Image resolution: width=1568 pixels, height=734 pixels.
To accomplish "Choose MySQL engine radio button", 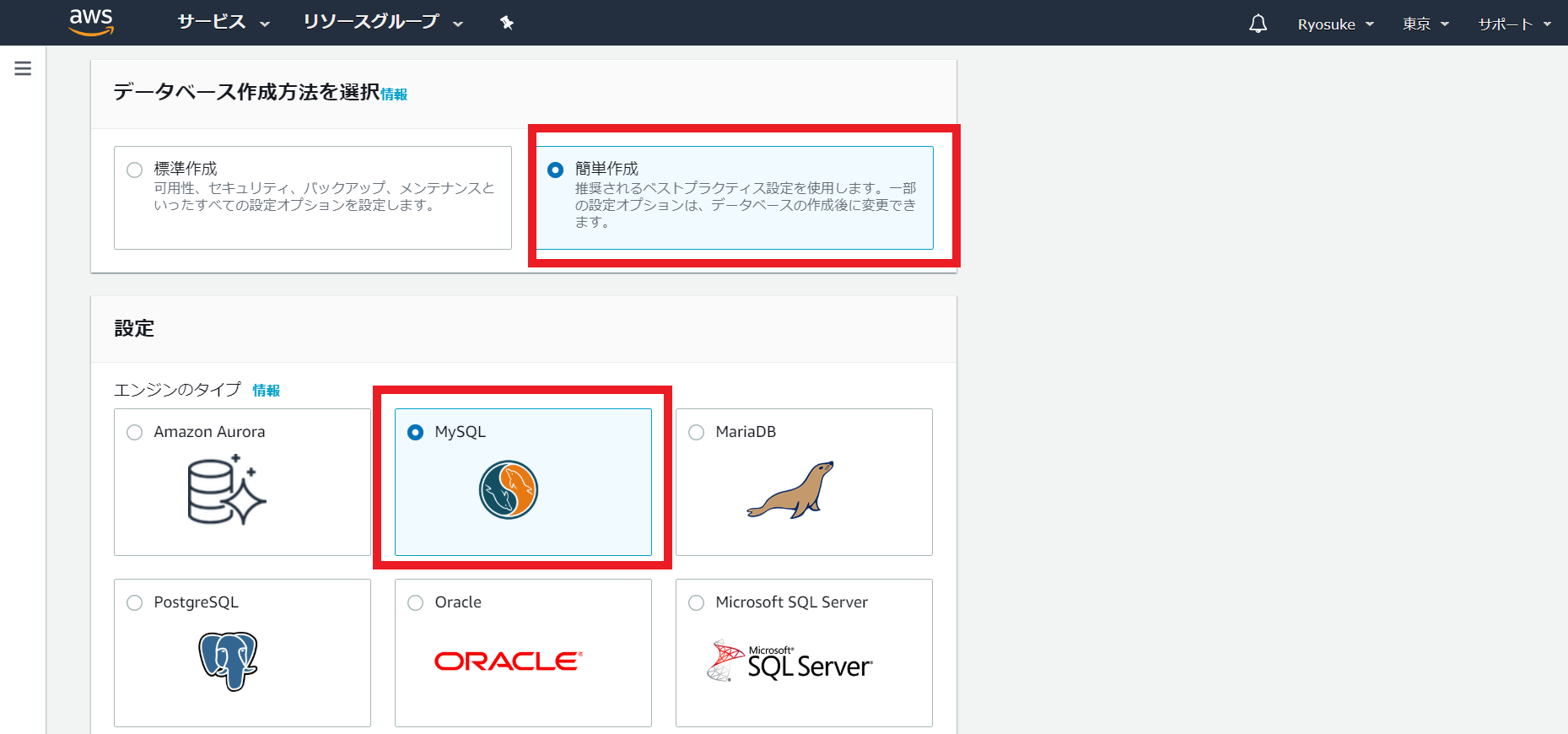I will [x=415, y=432].
